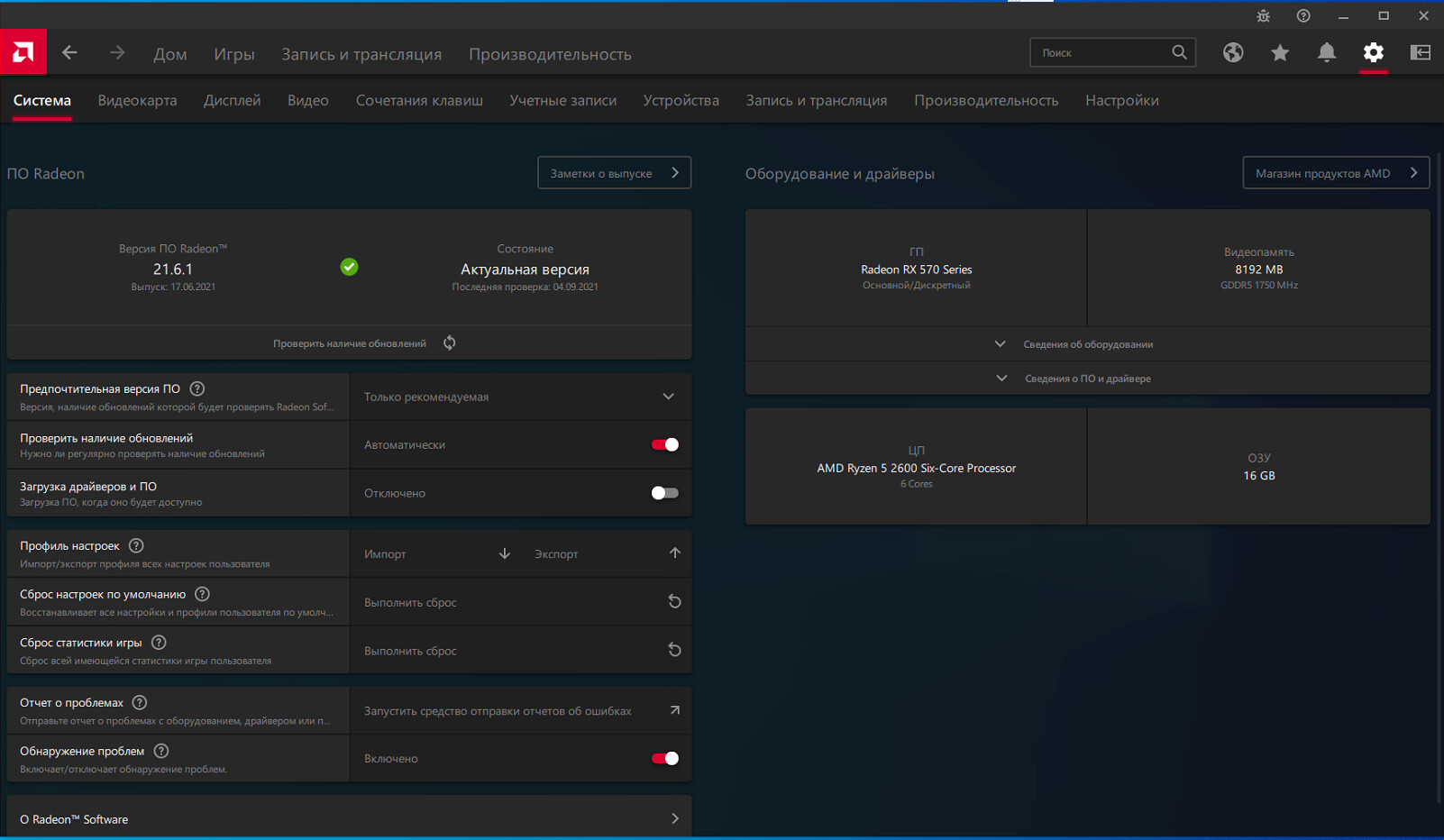Open settings gear icon
Viewport: 1444px width, 840px height.
(1374, 52)
